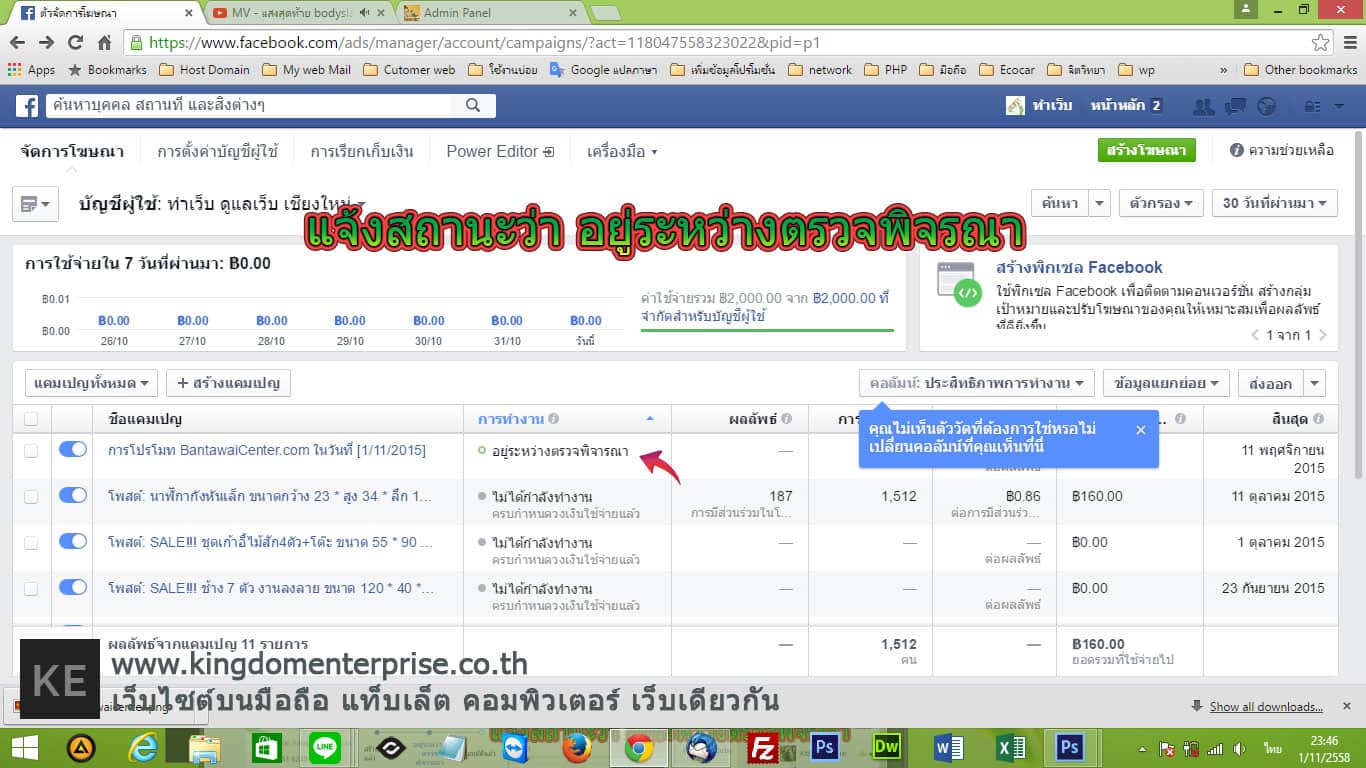Open the friend requests icon
This screenshot has height=768, width=1366.
tap(1204, 106)
